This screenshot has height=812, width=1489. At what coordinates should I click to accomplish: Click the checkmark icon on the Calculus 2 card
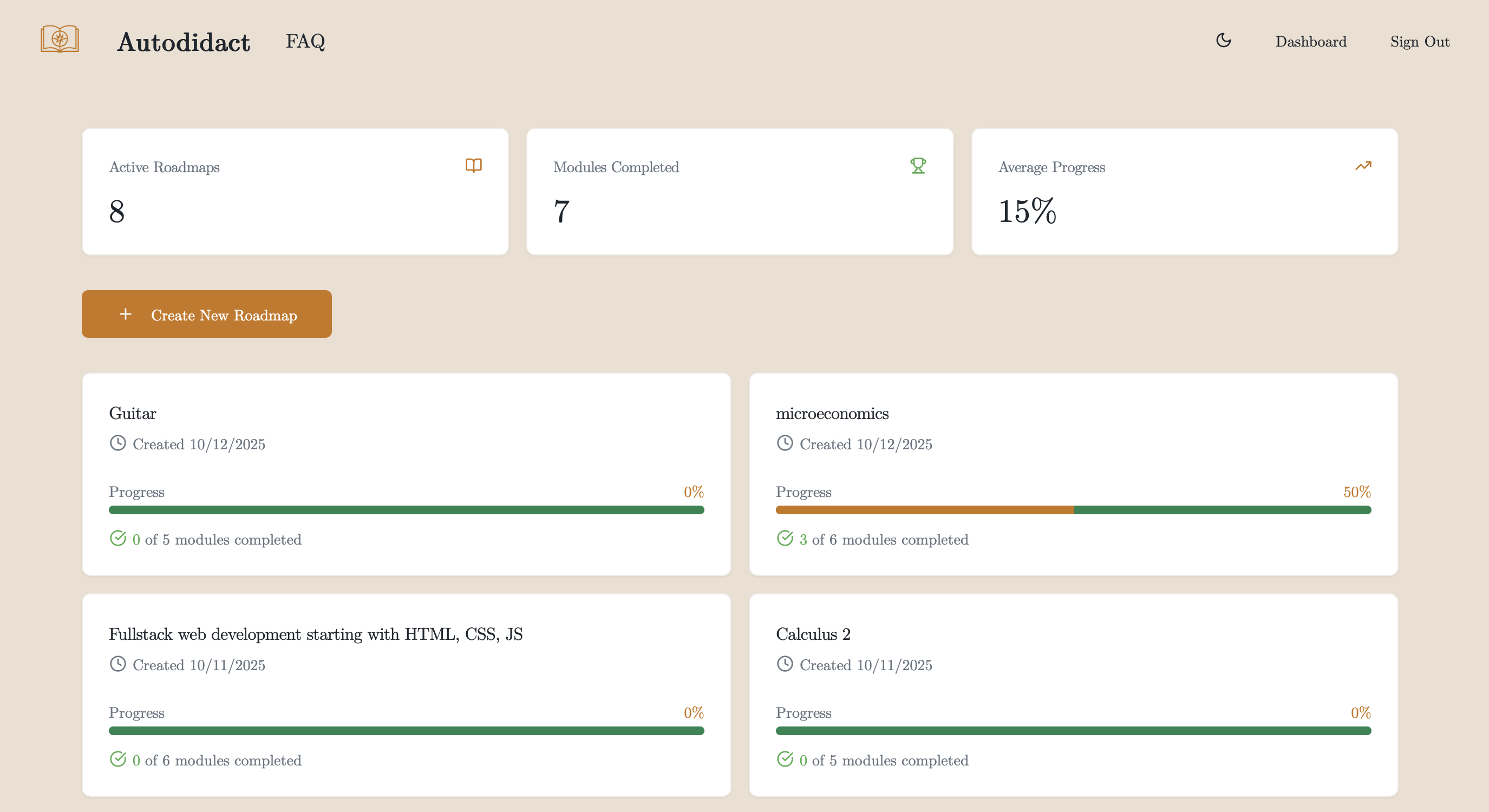(785, 759)
